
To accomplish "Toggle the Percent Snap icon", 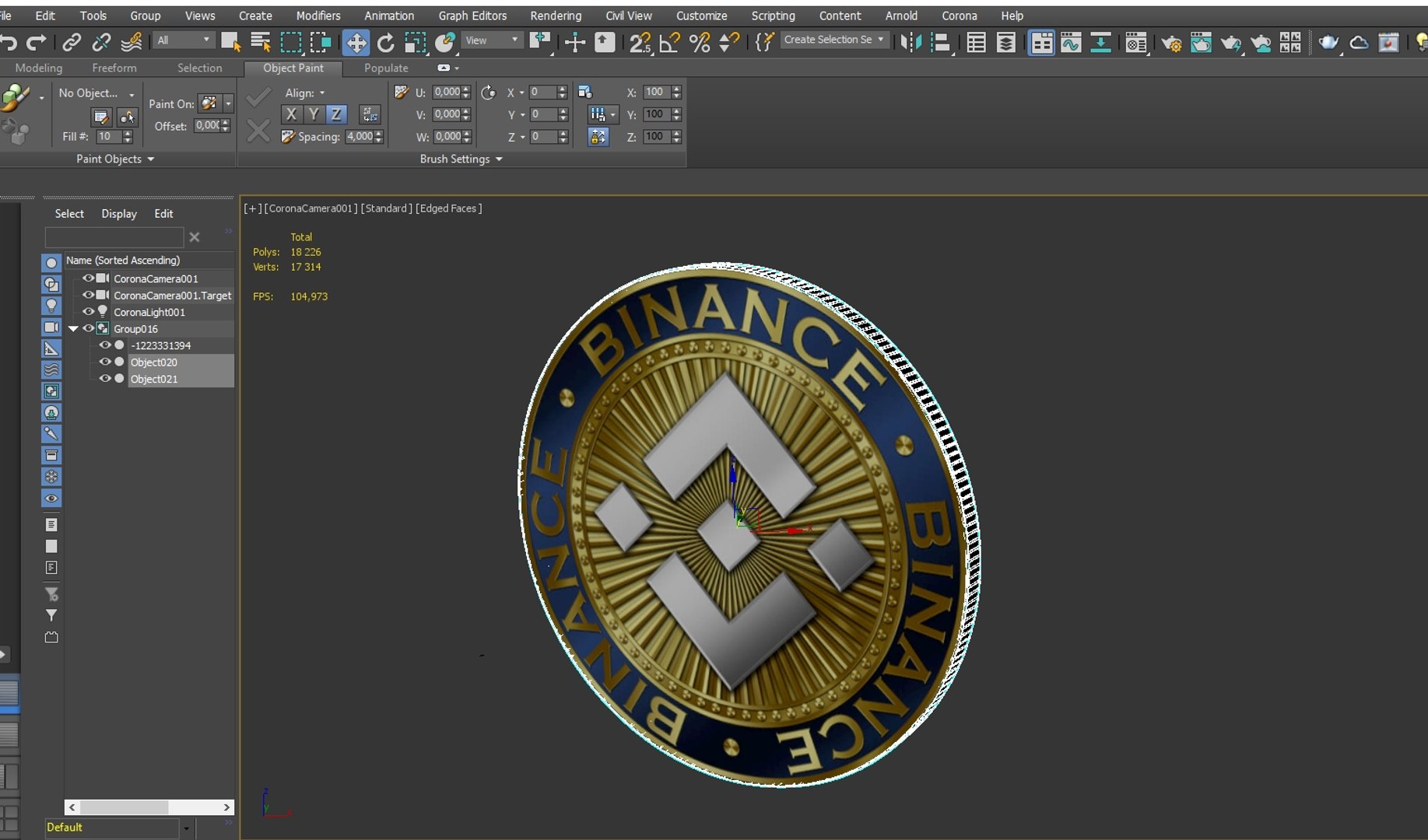I will click(700, 42).
